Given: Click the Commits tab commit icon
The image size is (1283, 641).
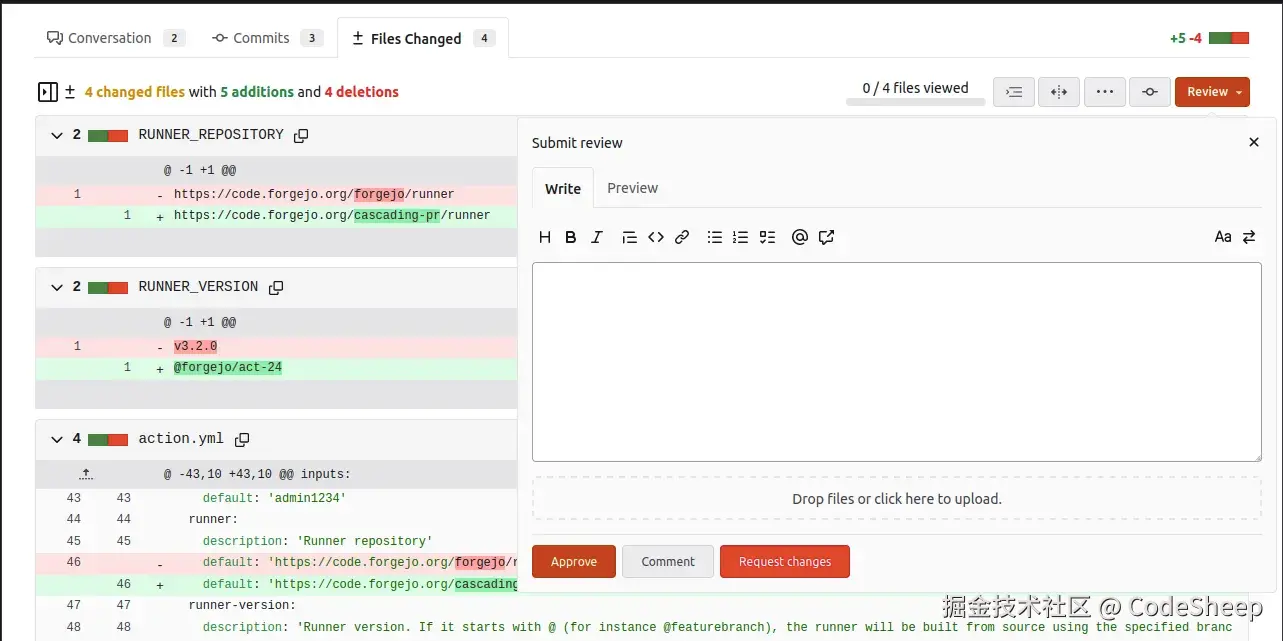Looking at the screenshot, I should pyautogui.click(x=220, y=38).
